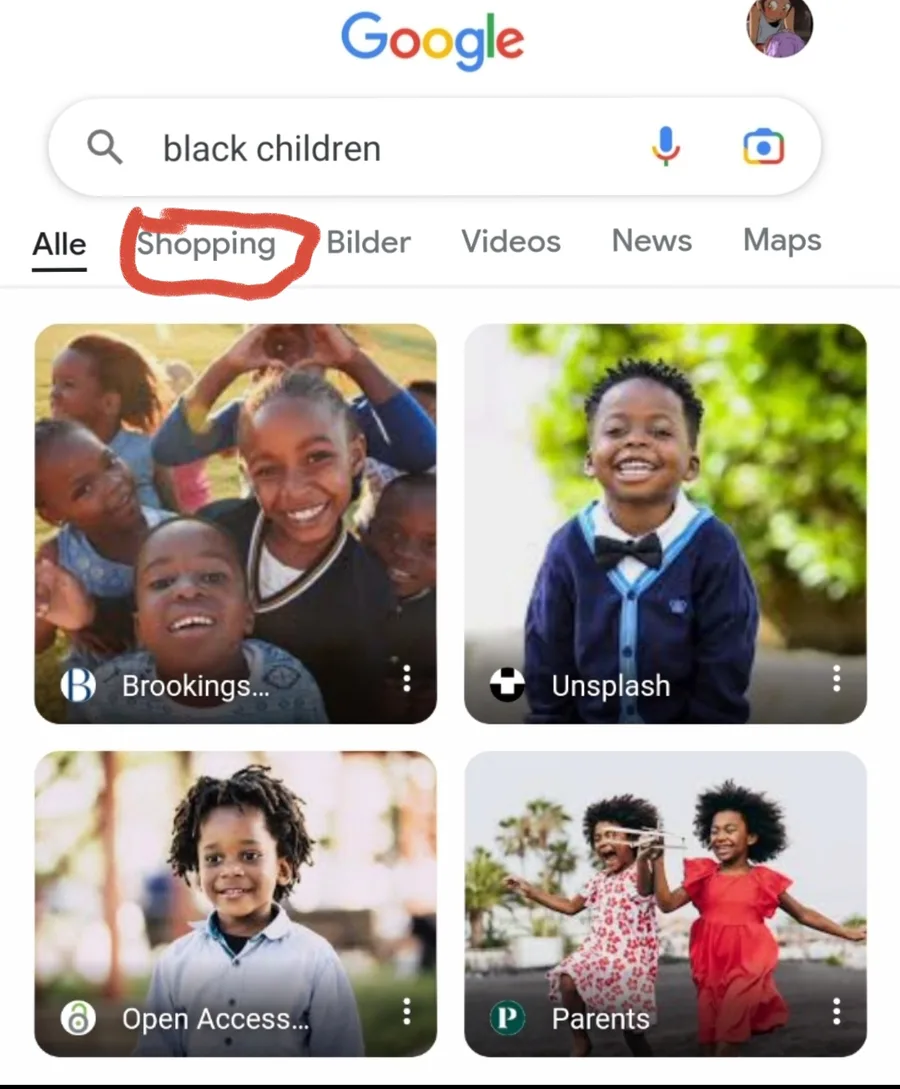Click the Google logo
This screenshot has height=1089, width=900.
coord(432,40)
